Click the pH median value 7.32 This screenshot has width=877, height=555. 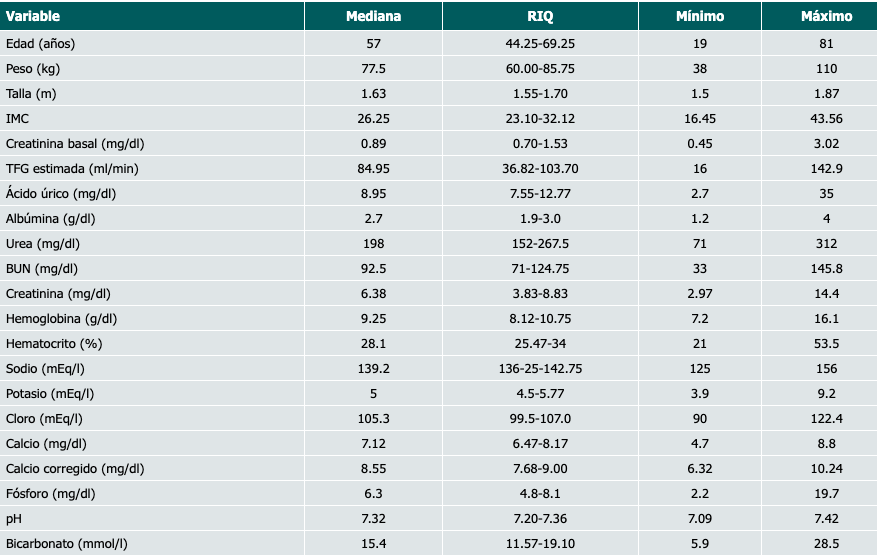point(374,518)
